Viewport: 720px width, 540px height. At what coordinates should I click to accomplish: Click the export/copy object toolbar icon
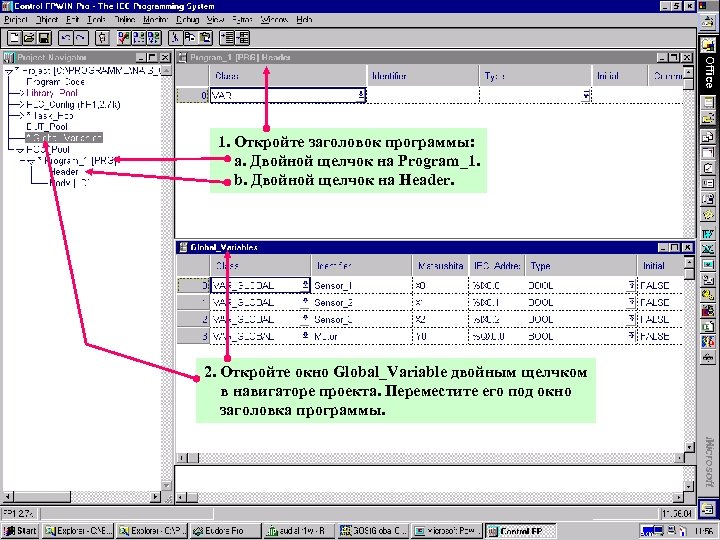(x=190, y=38)
